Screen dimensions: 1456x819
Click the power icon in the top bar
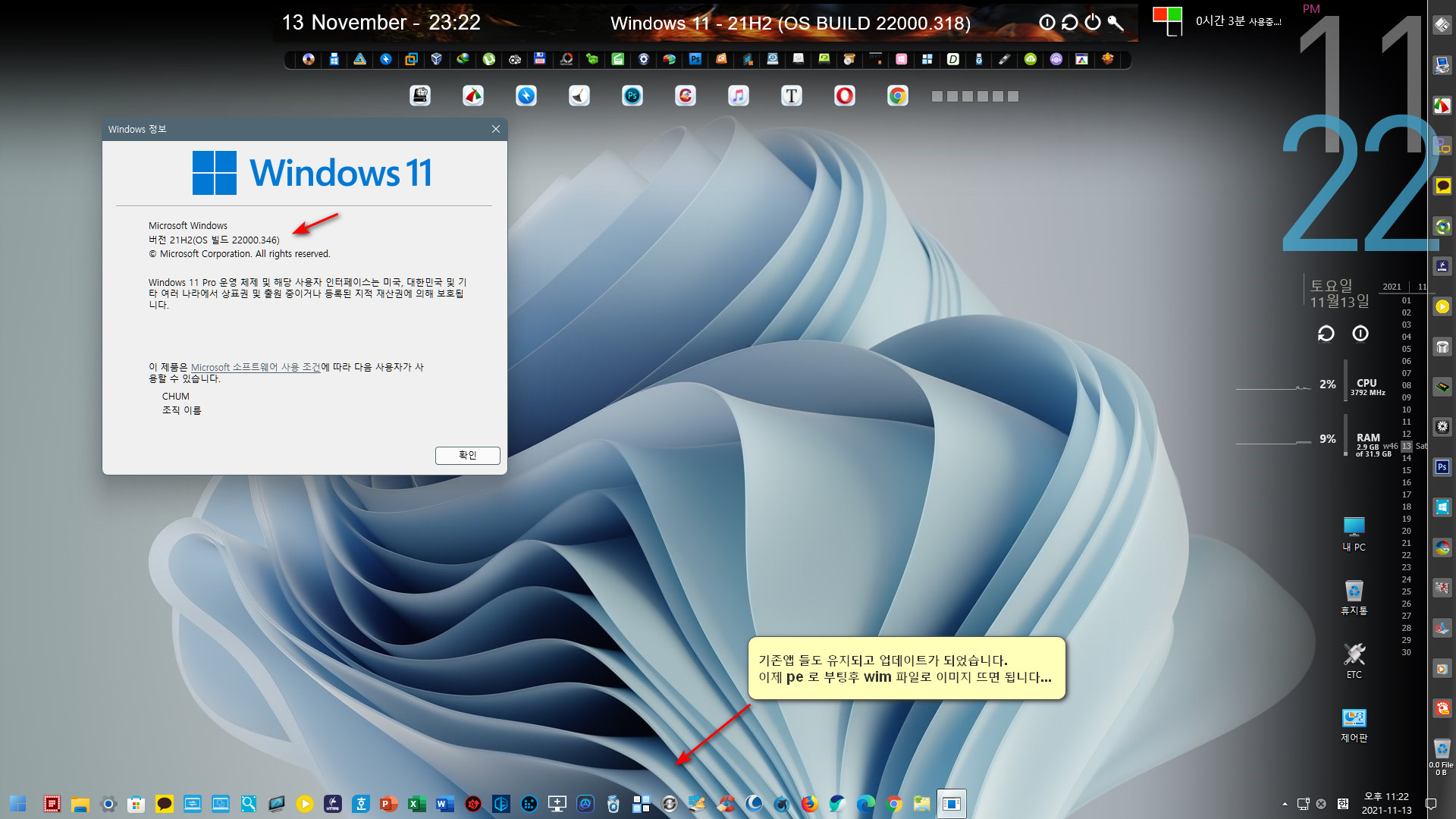coord(1093,22)
